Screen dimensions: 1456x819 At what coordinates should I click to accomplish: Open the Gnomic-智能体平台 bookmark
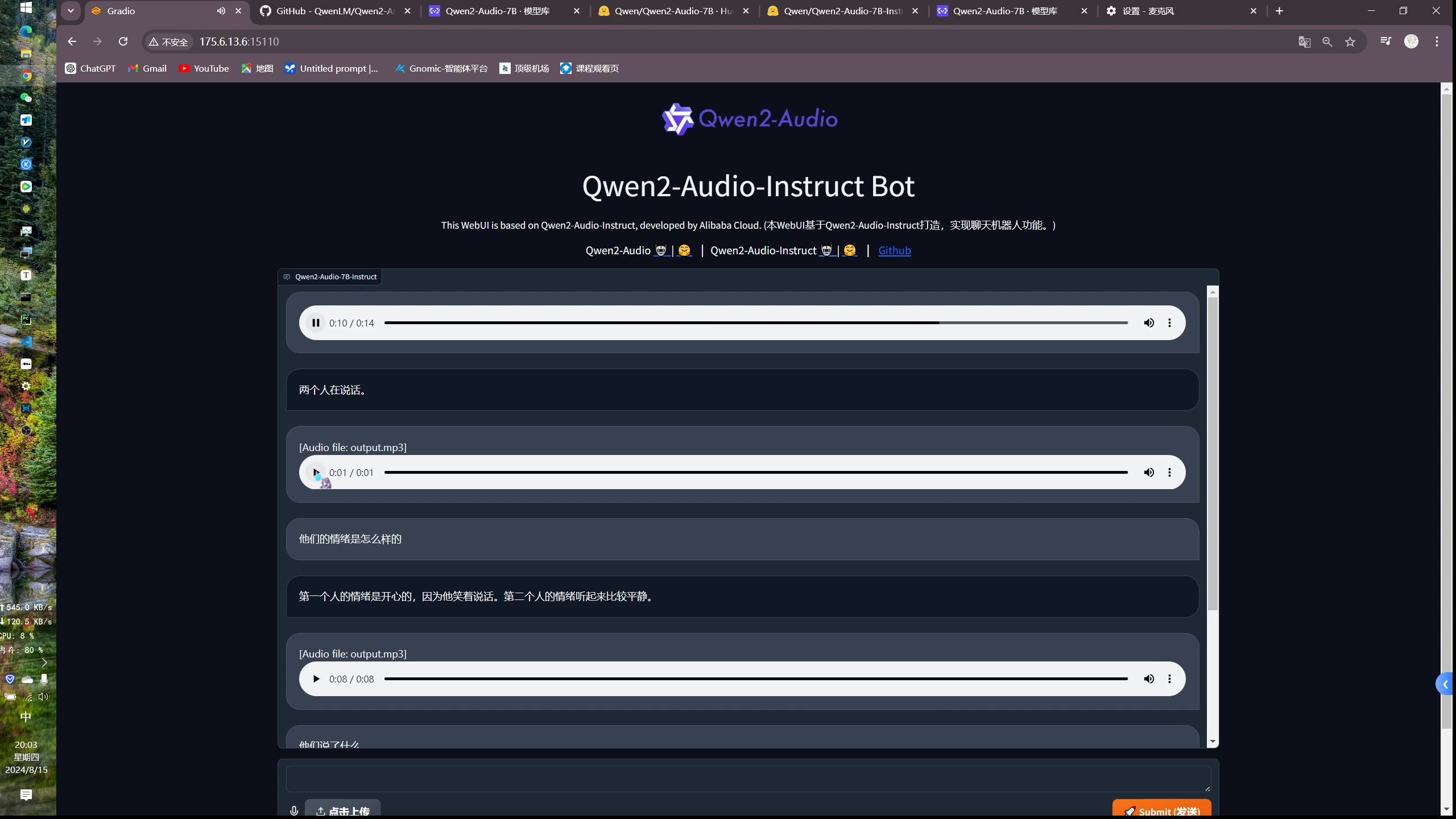coord(441,68)
